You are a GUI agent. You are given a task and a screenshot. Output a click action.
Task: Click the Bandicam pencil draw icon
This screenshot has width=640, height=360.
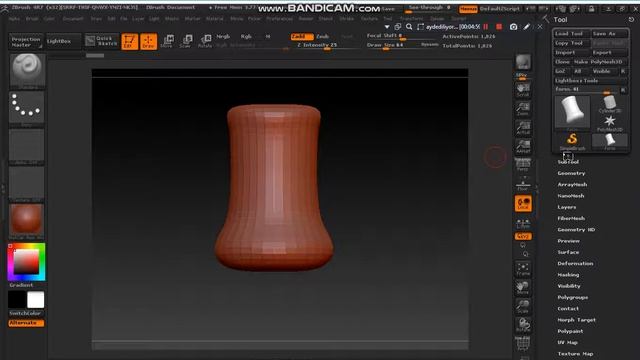click(x=527, y=27)
